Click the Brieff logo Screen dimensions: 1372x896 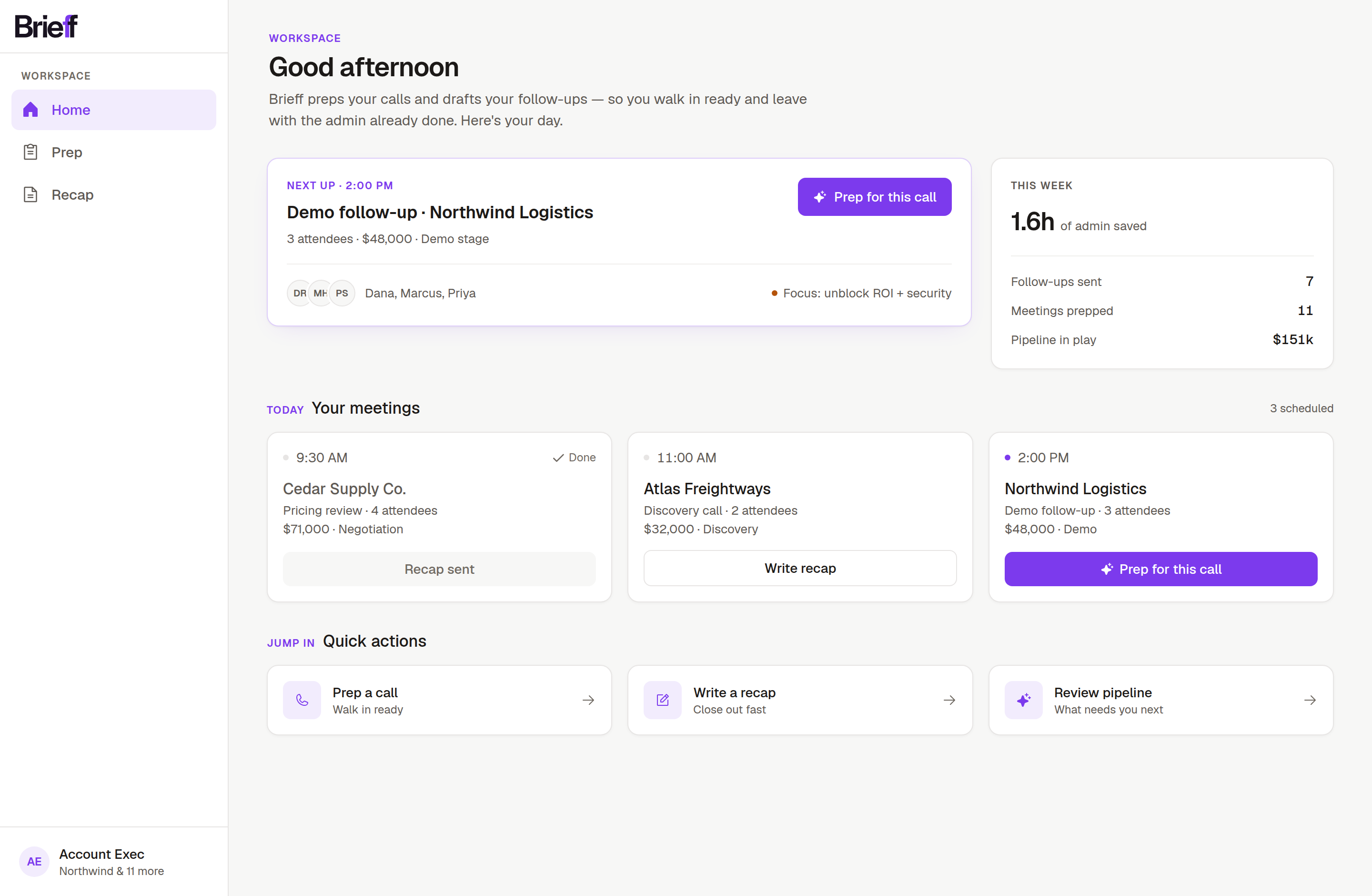(x=46, y=26)
